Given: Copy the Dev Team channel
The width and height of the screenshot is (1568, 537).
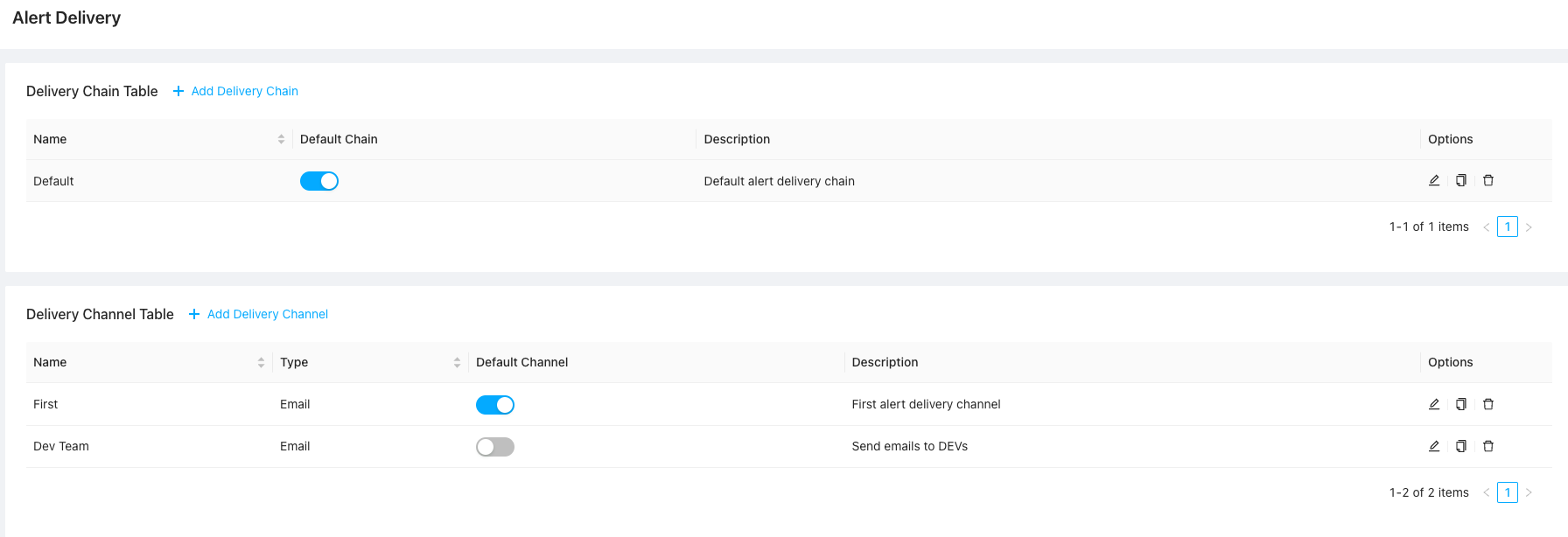Looking at the screenshot, I should click(1461, 446).
